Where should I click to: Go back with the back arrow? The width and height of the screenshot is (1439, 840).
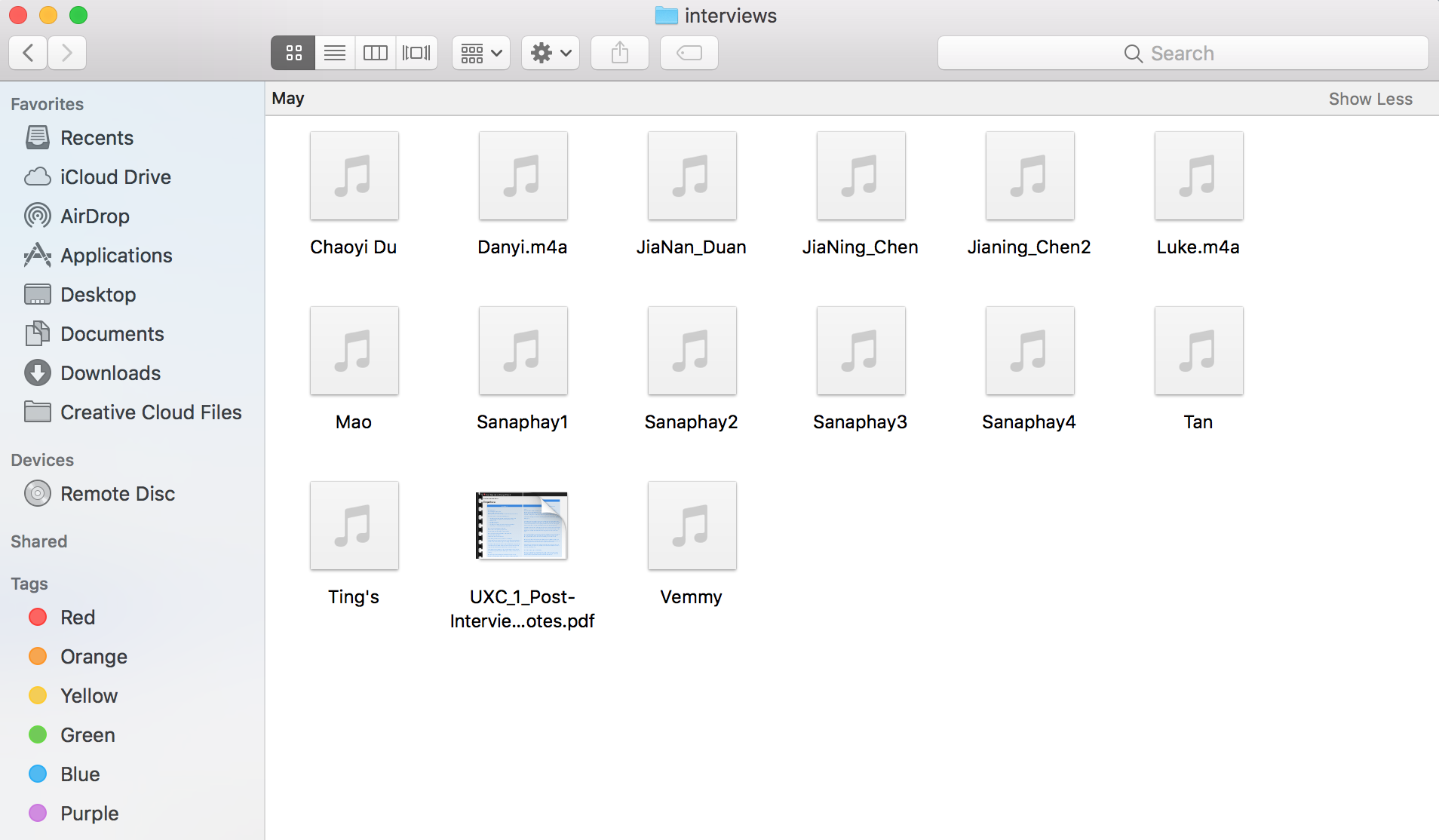[29, 53]
